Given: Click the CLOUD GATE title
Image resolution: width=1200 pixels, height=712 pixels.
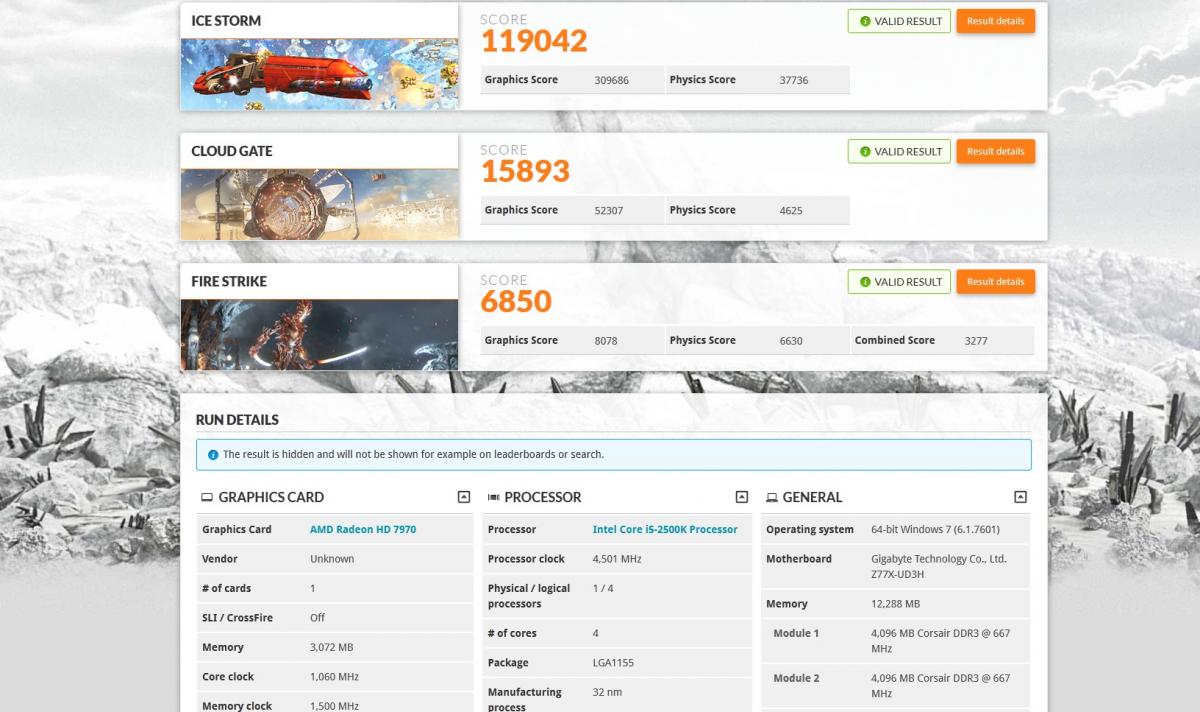Looking at the screenshot, I should [x=232, y=151].
